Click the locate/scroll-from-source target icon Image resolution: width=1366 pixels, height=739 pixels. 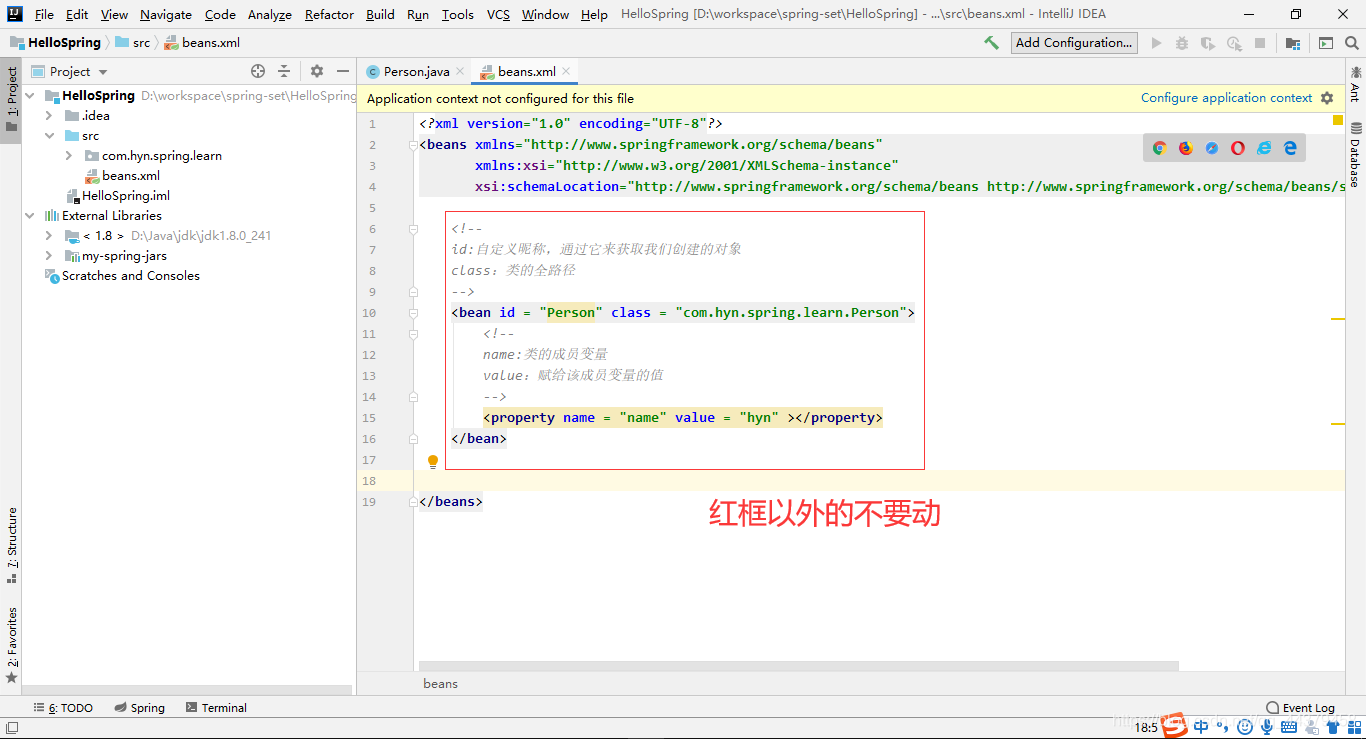pyautogui.click(x=258, y=71)
